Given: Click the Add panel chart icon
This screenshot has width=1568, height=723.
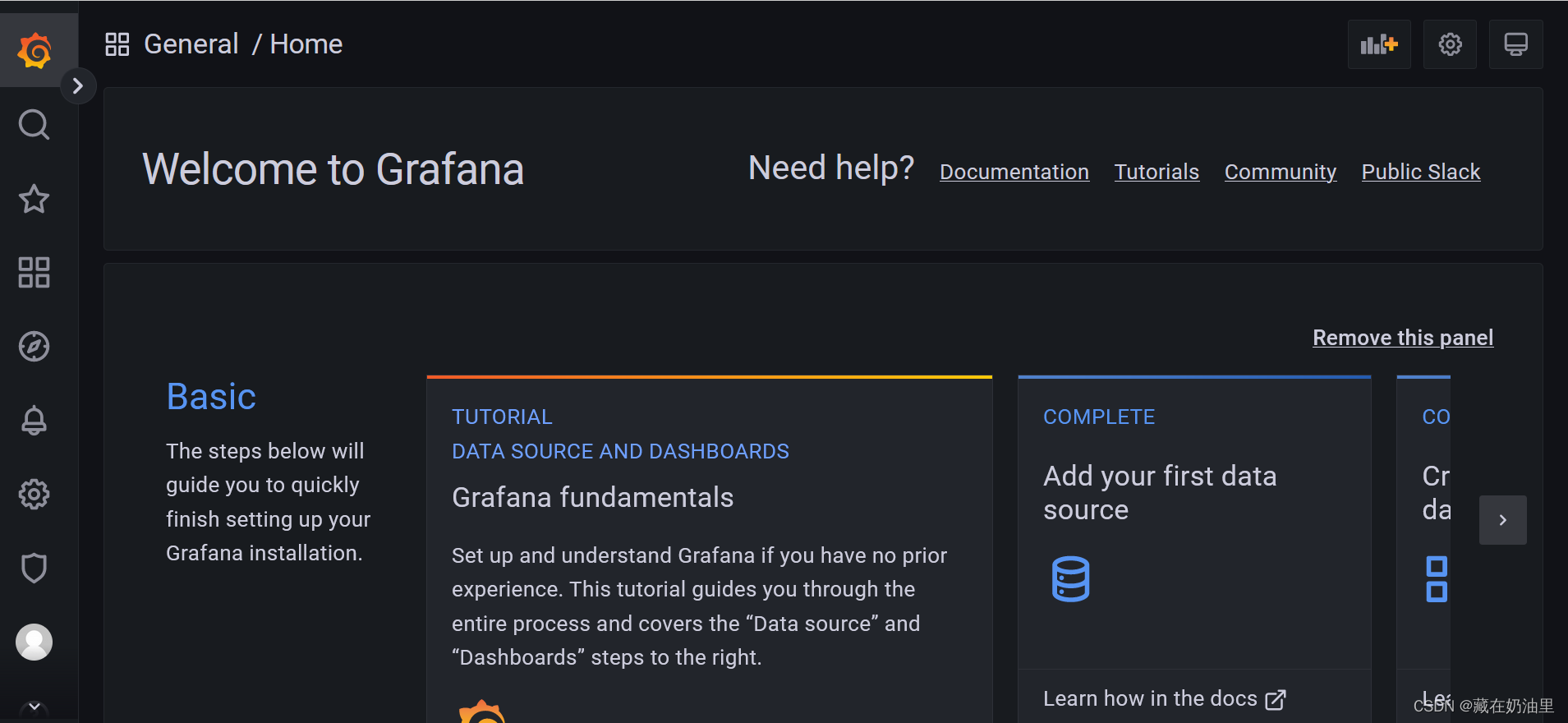Looking at the screenshot, I should pos(1379,44).
